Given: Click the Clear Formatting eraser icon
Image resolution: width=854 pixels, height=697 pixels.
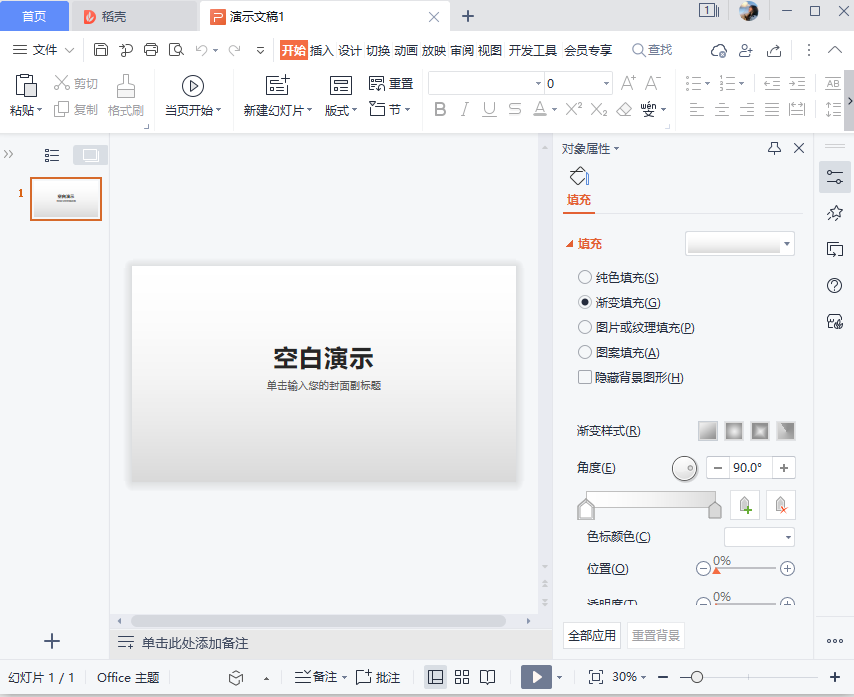Looking at the screenshot, I should click(624, 109).
